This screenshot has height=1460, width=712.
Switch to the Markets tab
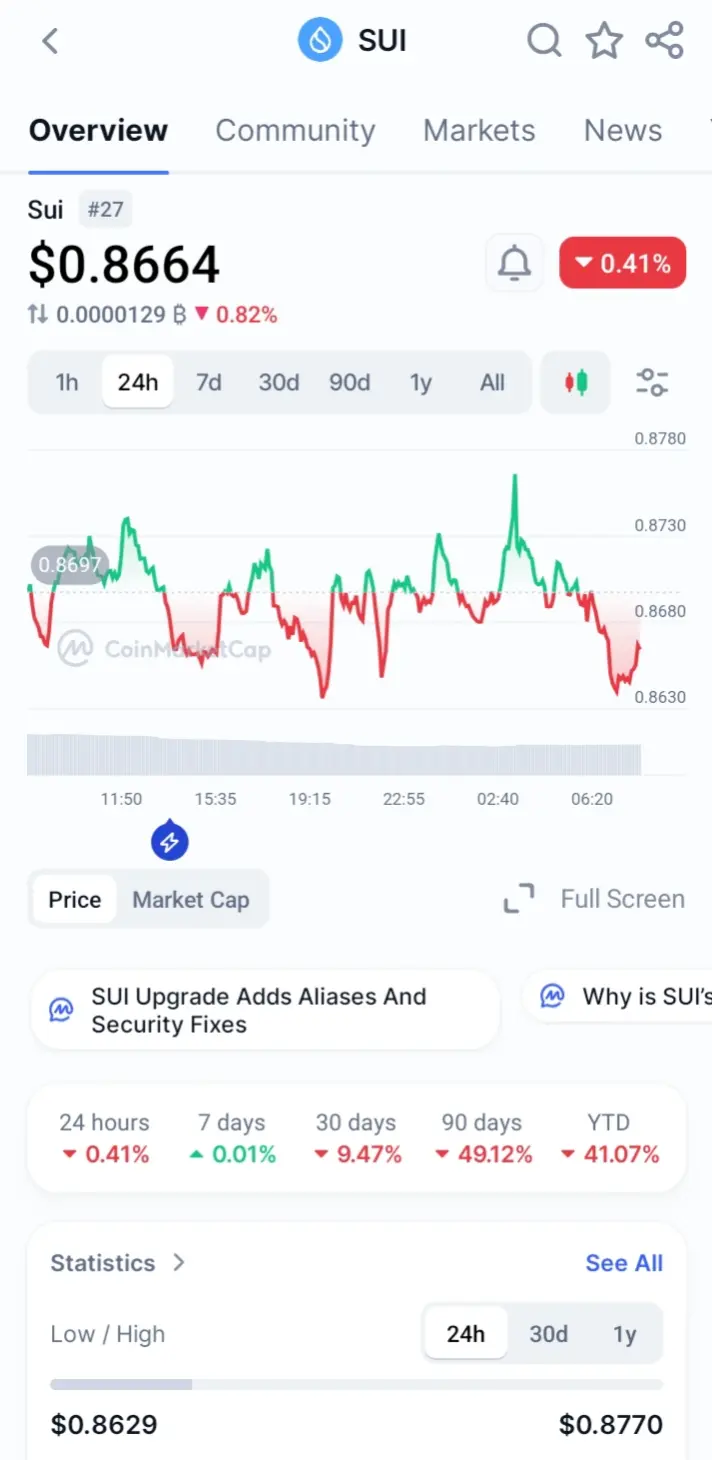coord(479,130)
